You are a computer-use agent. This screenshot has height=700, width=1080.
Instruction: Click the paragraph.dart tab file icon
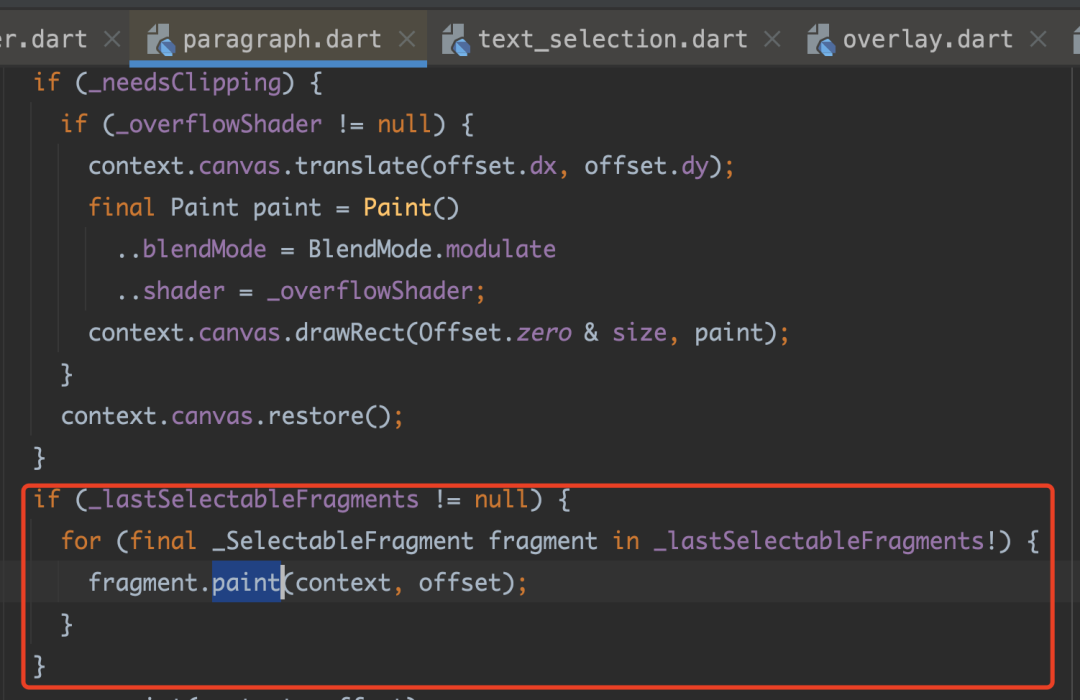161,40
